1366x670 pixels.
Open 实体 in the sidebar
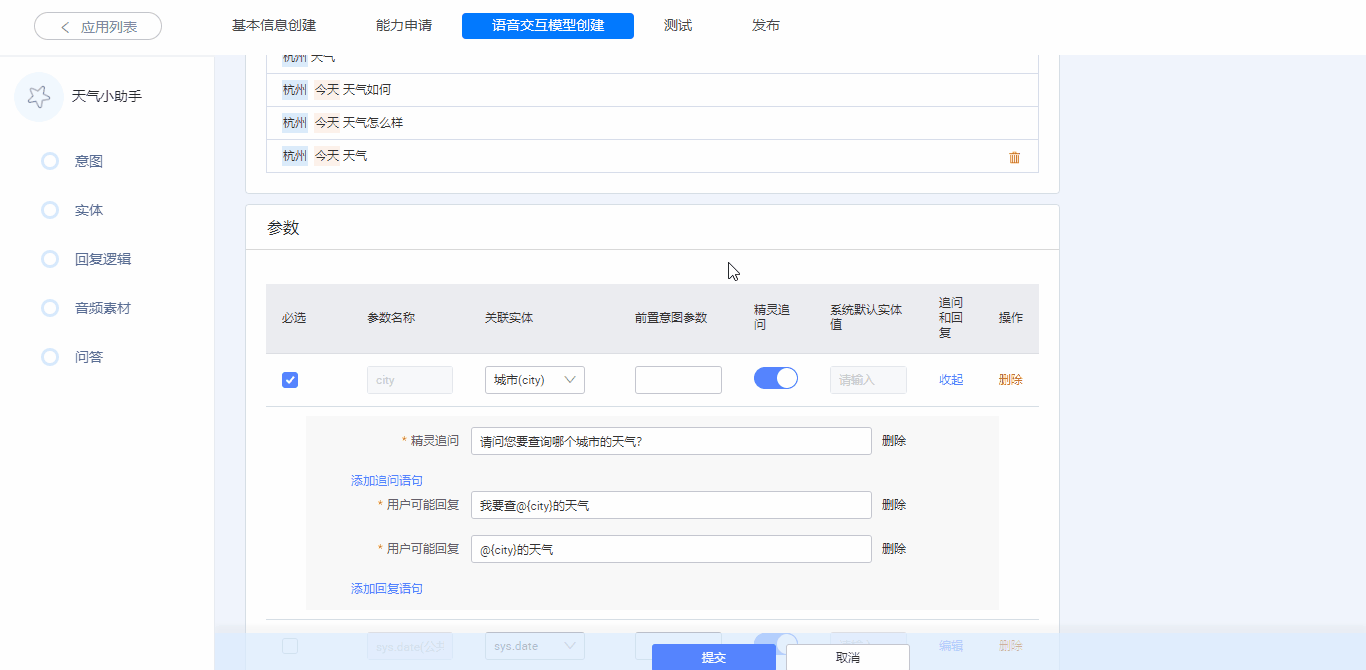(x=89, y=210)
